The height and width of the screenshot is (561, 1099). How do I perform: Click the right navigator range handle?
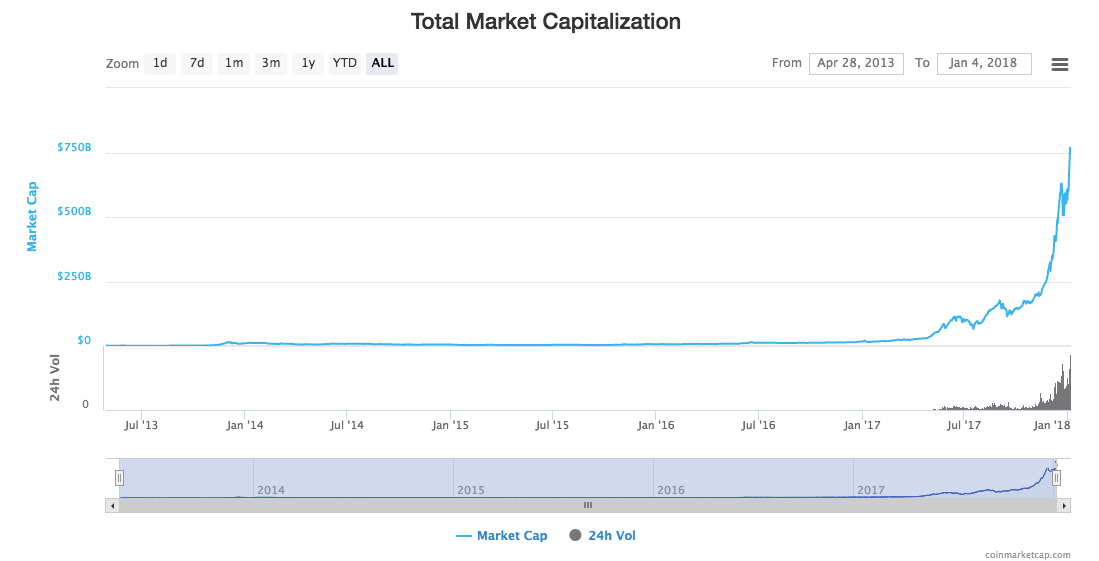click(x=1056, y=478)
